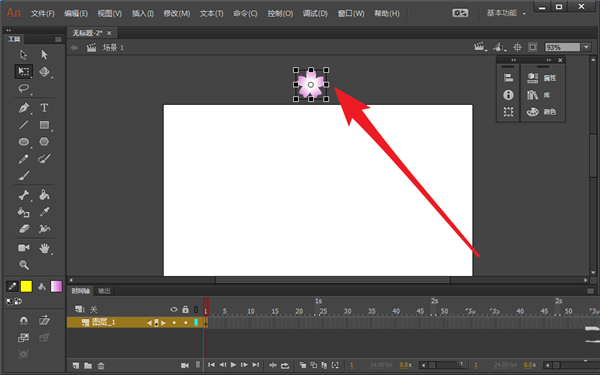
Task: Open the Align panel icon
Action: tap(508, 78)
